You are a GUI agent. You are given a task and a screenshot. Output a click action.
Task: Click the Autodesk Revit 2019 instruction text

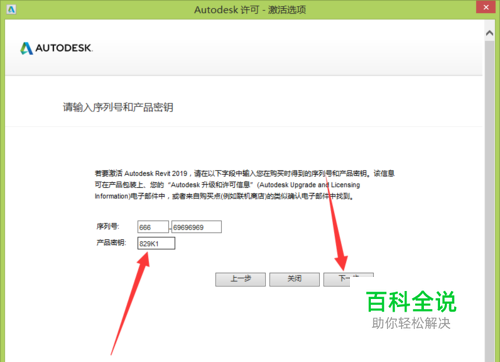click(245, 185)
